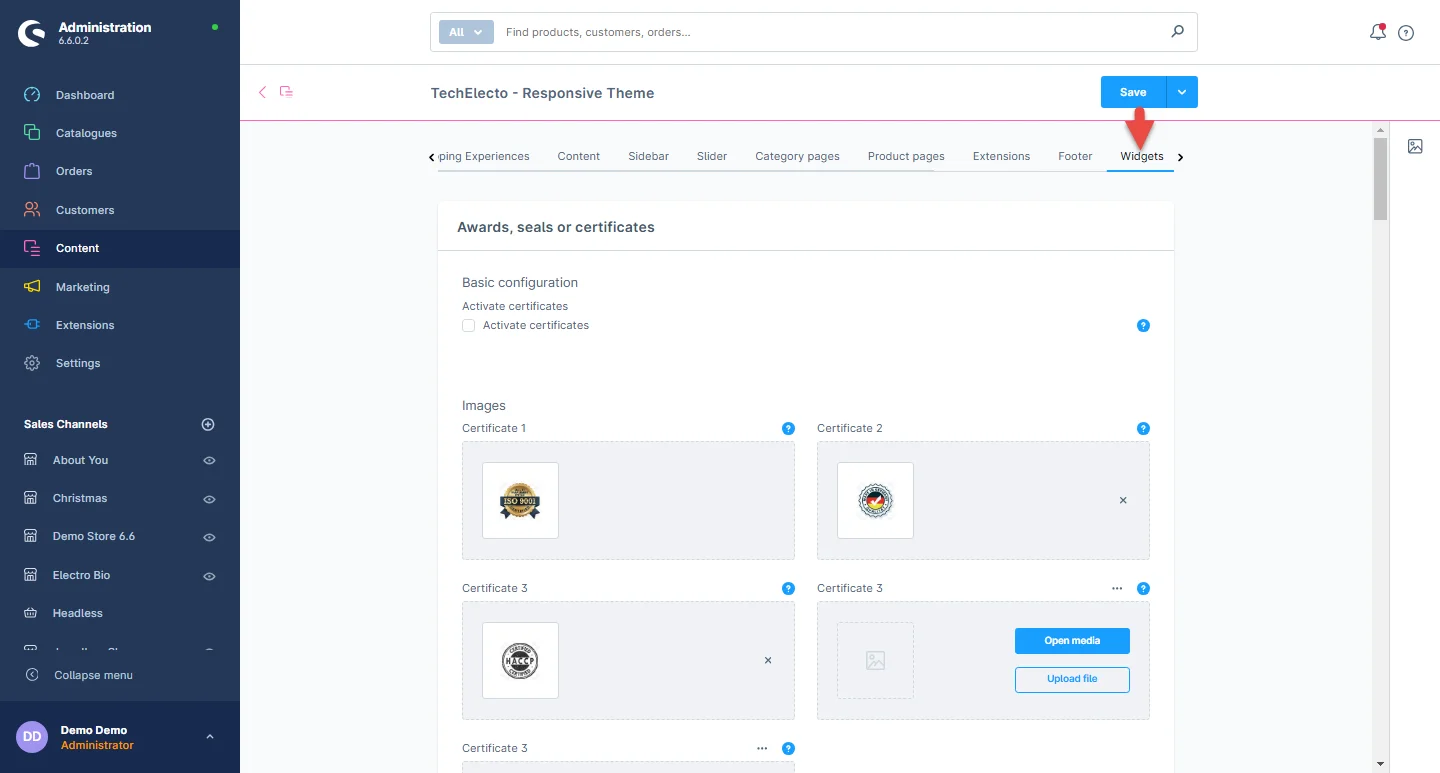The width and height of the screenshot is (1440, 773).
Task: Click the back arrow next to theme title
Action: 263,92
